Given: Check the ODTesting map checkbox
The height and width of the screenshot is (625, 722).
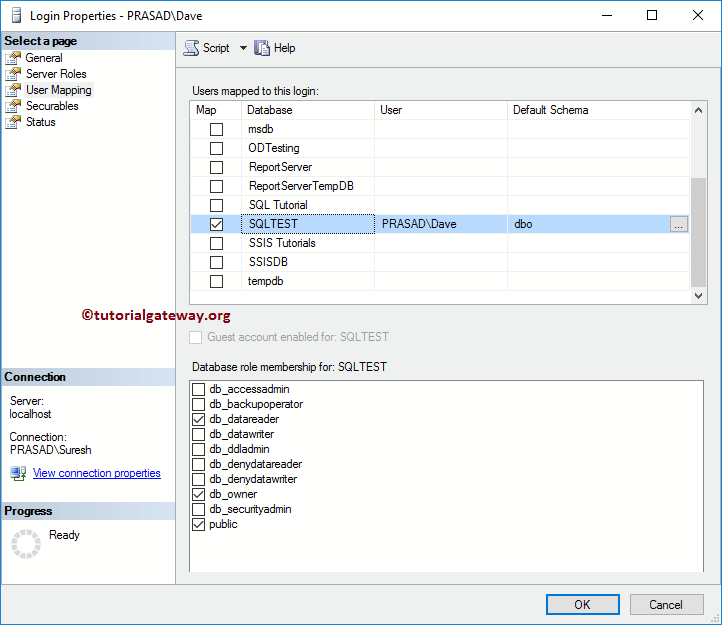Looking at the screenshot, I should click(216, 148).
